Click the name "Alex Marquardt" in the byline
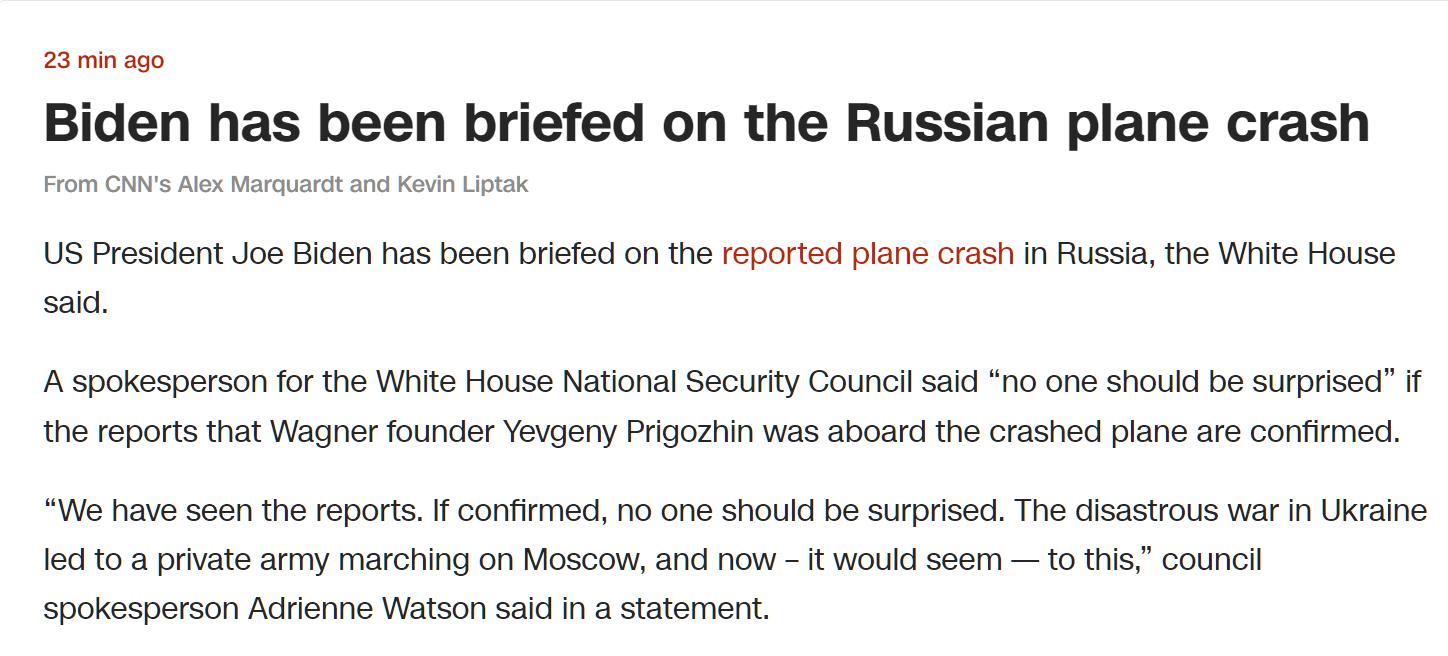This screenshot has width=1448, height=656. coord(259,185)
